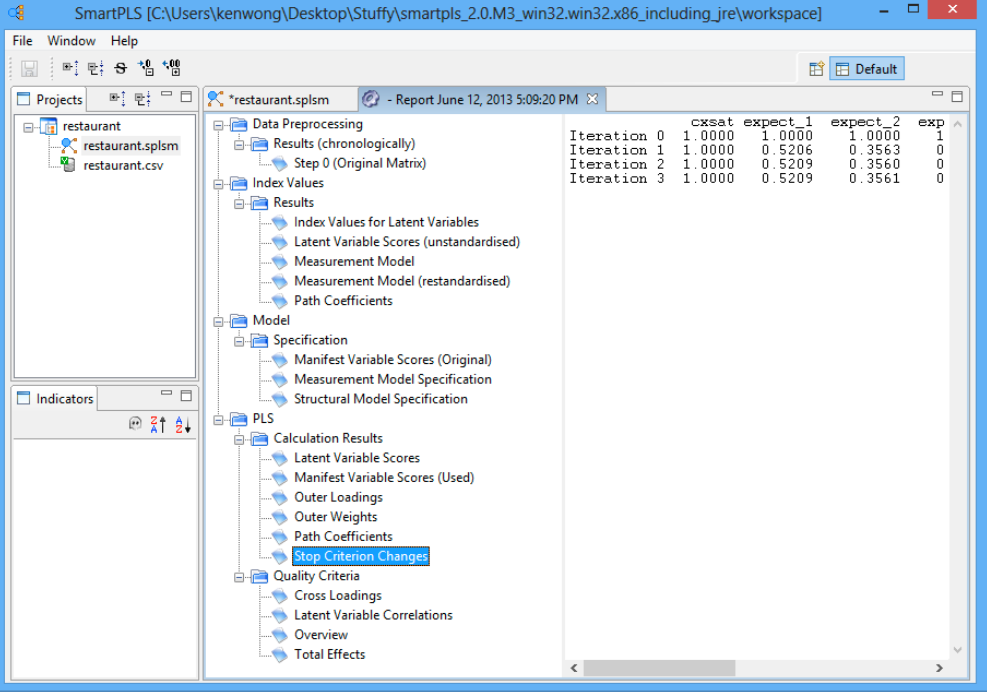Open the Help menu
Image resolution: width=987 pixels, height=692 pixels.
tap(124, 41)
